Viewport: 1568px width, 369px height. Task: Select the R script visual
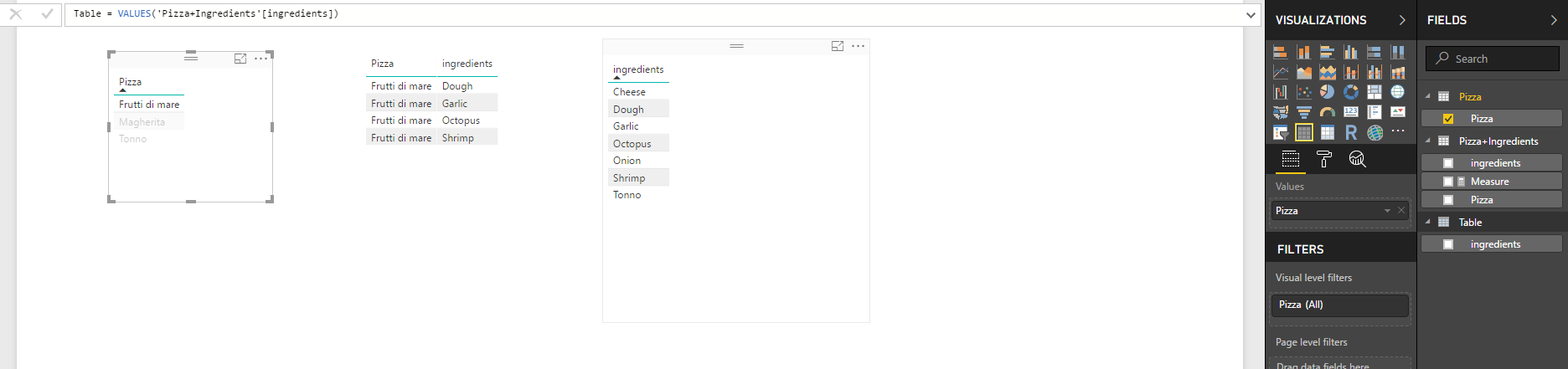click(1351, 132)
